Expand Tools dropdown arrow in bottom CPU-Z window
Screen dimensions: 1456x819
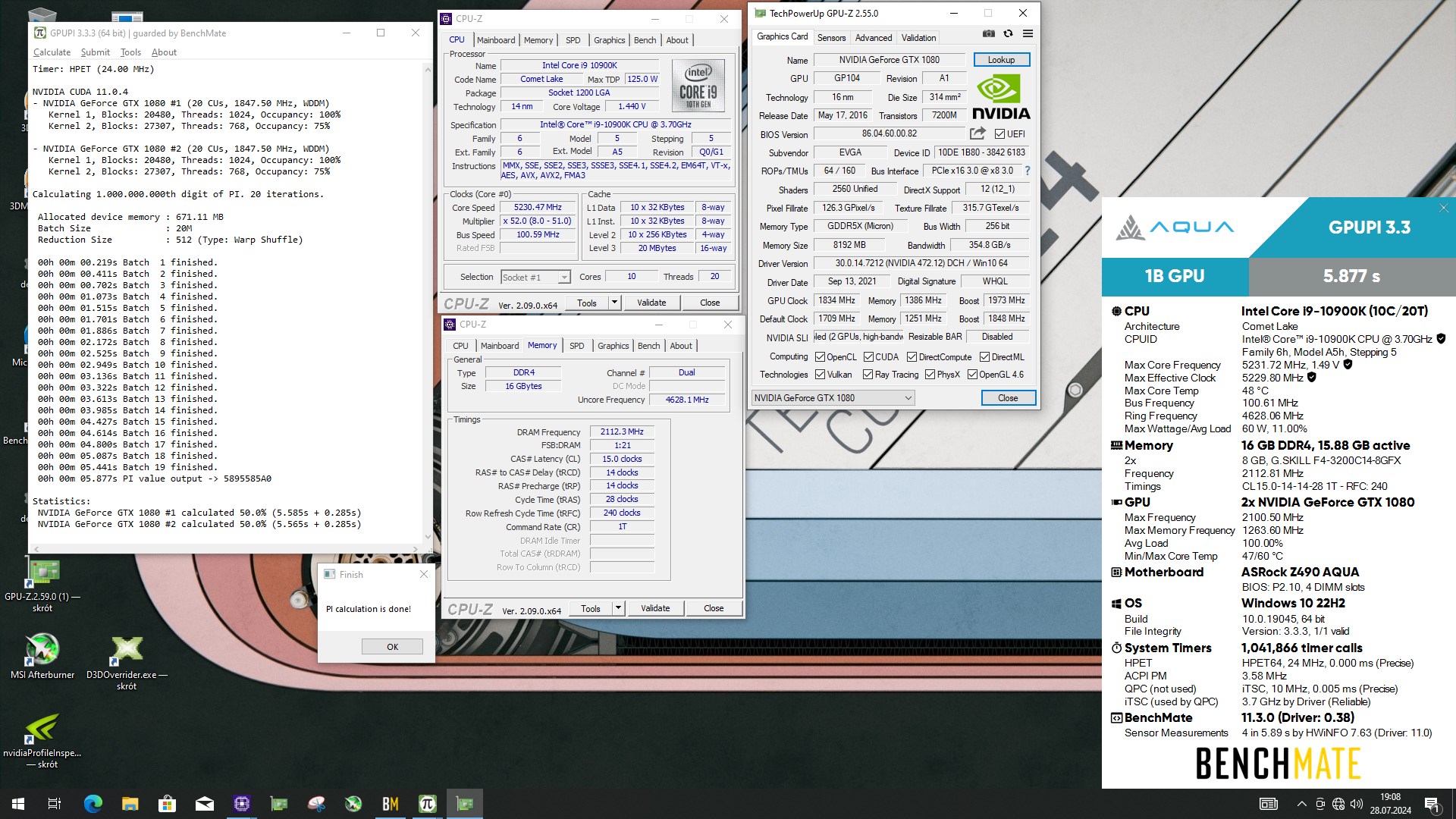click(x=619, y=609)
